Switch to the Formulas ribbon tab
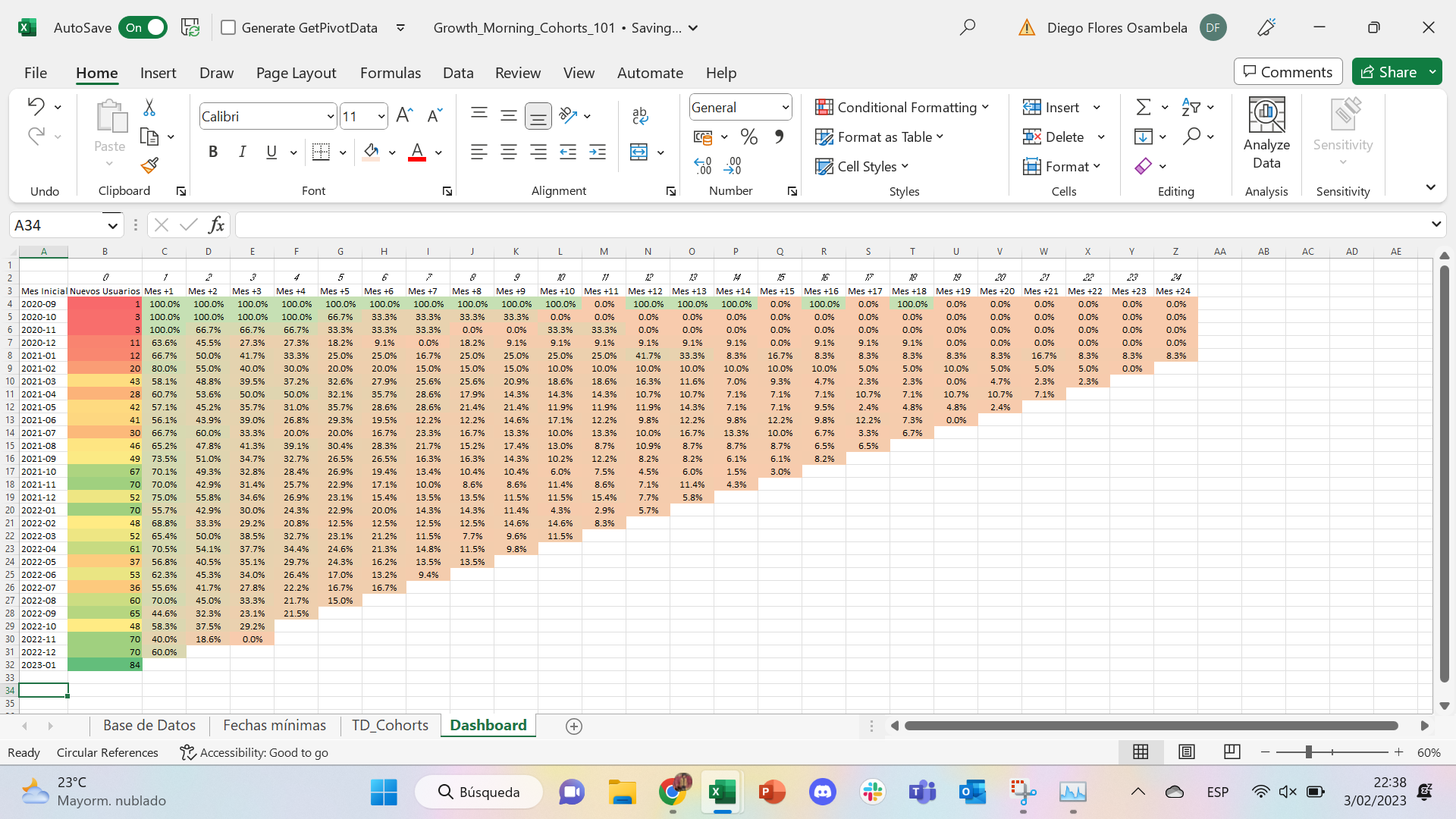 tap(391, 73)
